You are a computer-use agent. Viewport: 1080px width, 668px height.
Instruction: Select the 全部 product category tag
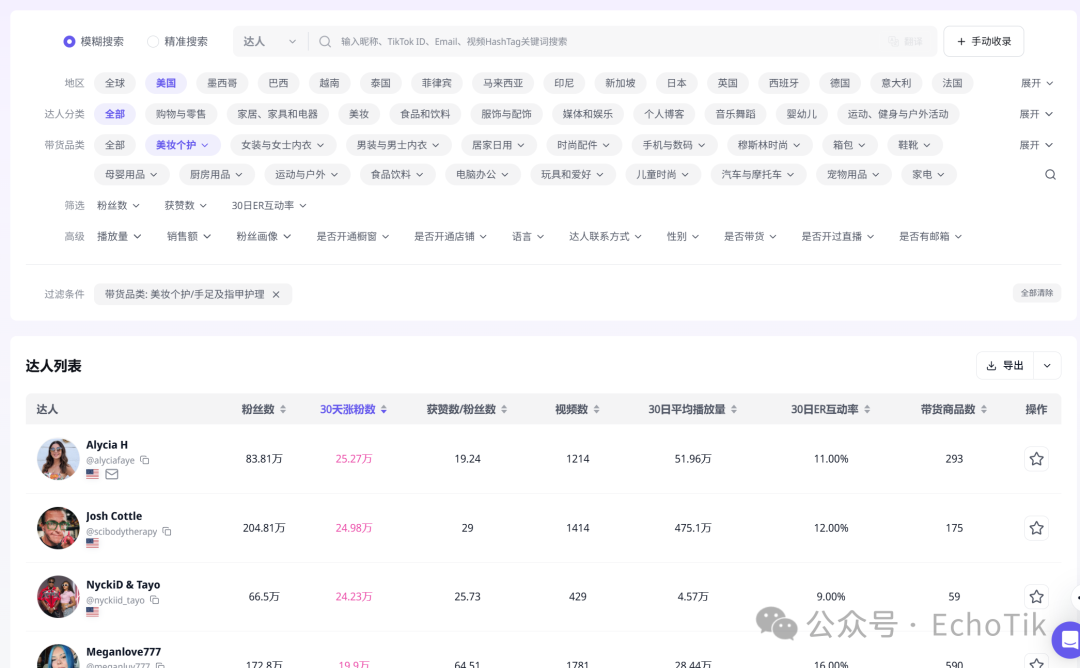(x=115, y=145)
